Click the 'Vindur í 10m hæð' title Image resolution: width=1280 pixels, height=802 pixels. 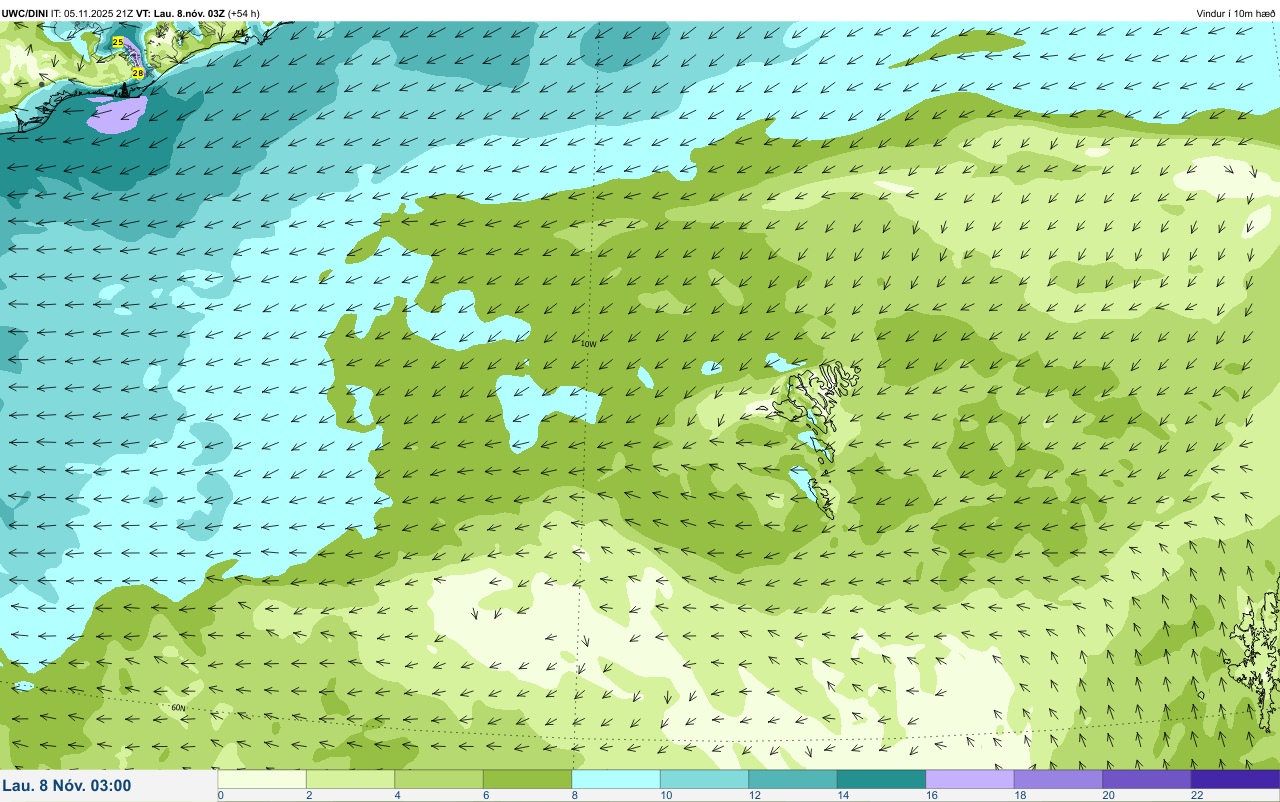(1236, 13)
